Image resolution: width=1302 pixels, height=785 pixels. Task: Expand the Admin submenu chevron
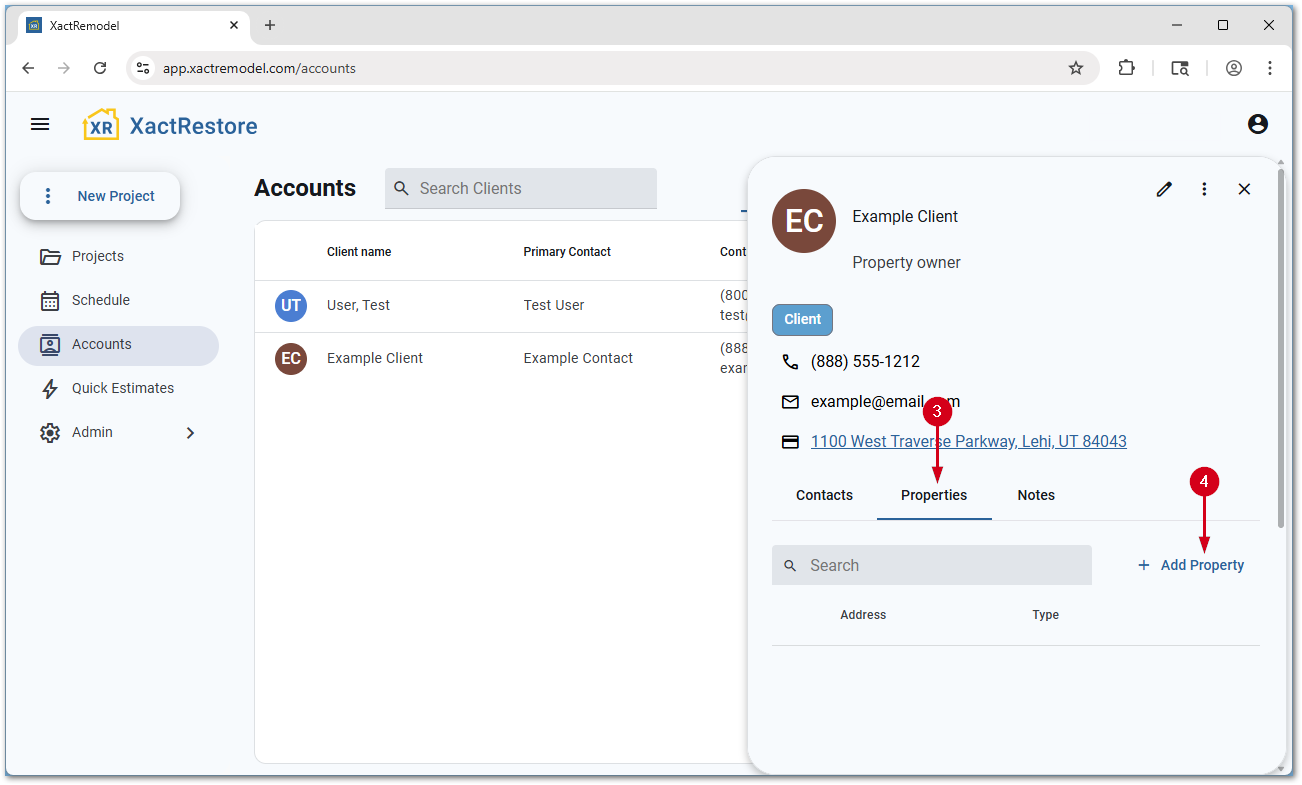[x=190, y=433]
